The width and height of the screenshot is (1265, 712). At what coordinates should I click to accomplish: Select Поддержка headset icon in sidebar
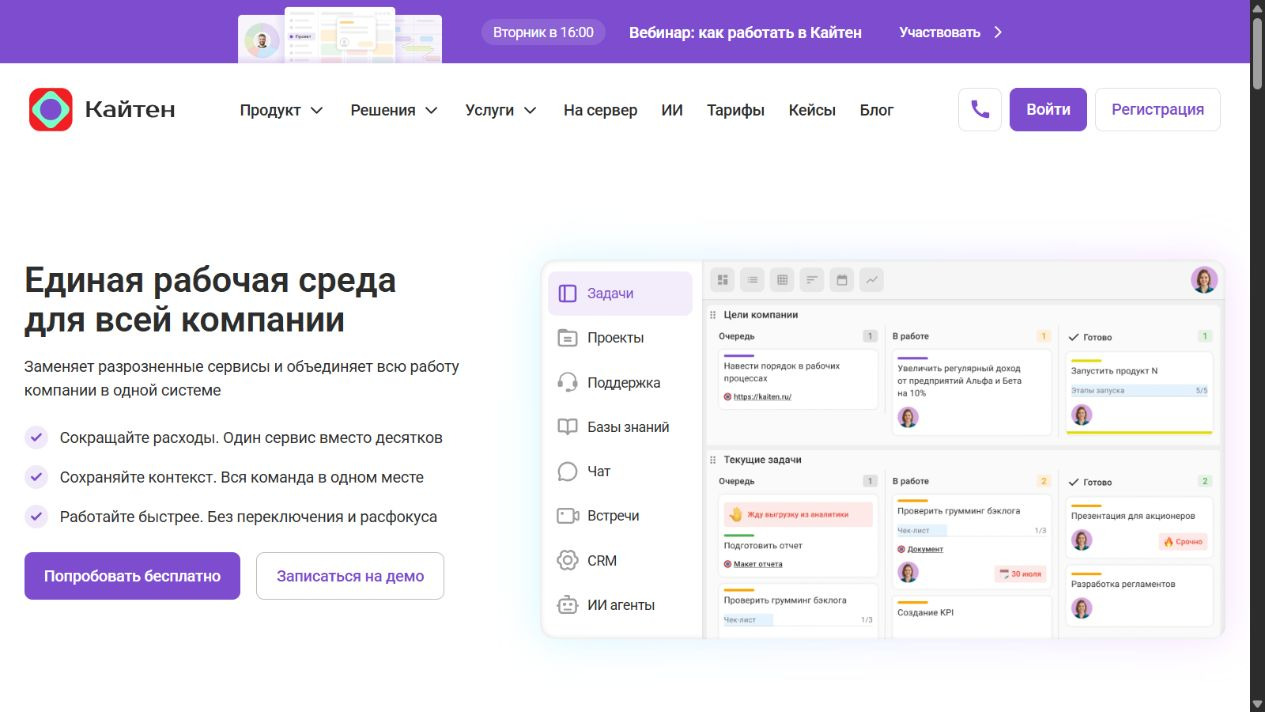[568, 383]
